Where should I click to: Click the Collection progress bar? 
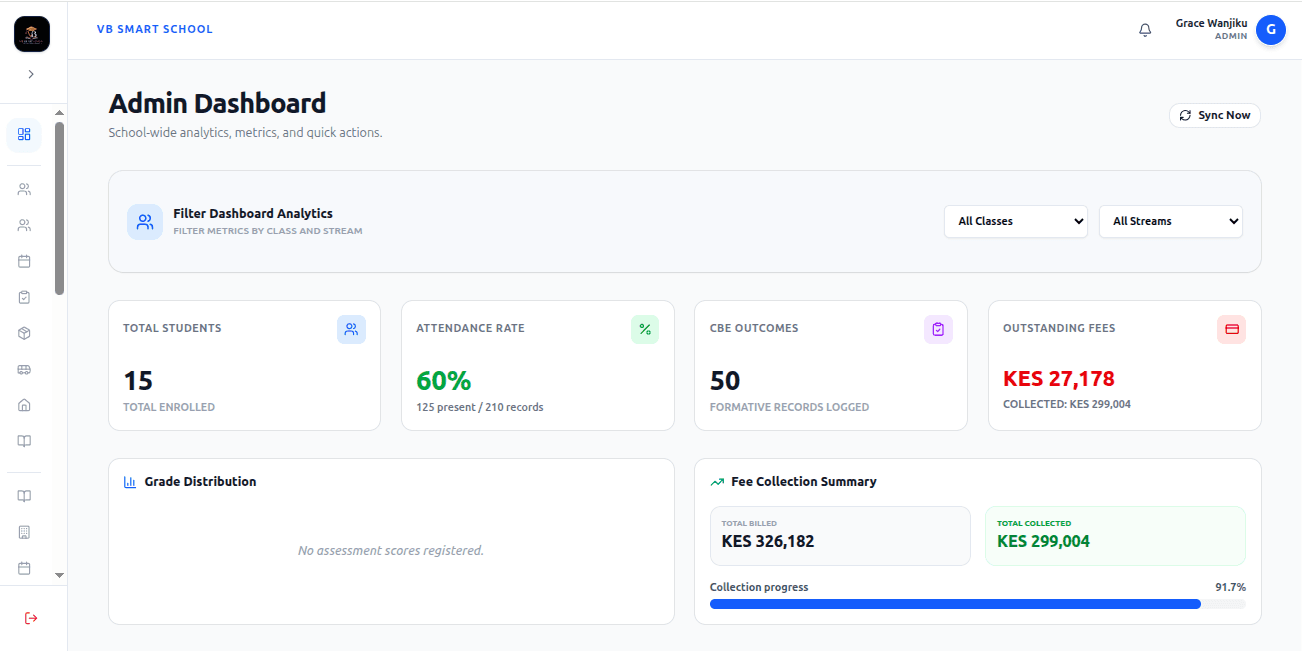coord(978,604)
